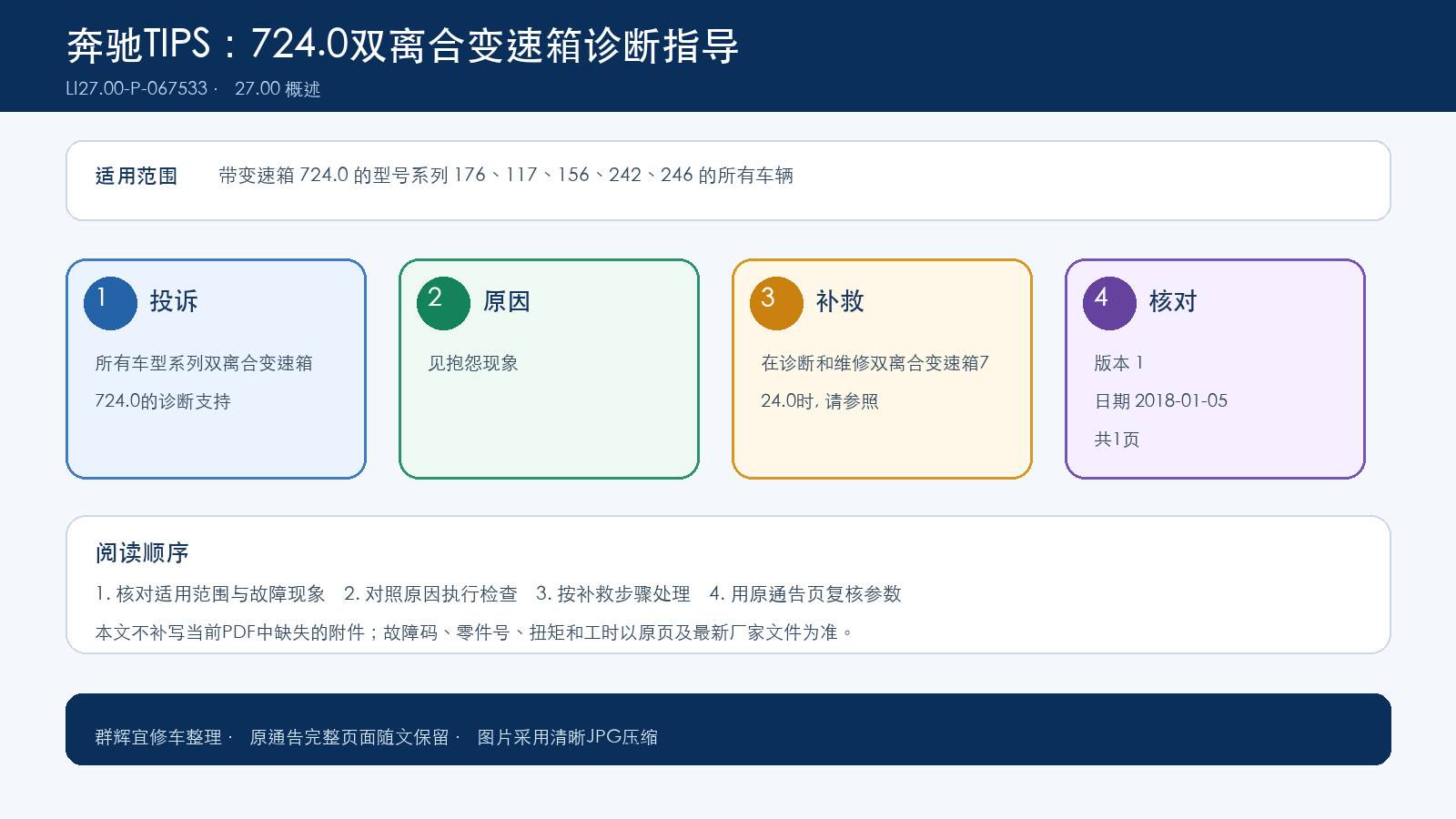Click the text 共1页

coord(1117,440)
